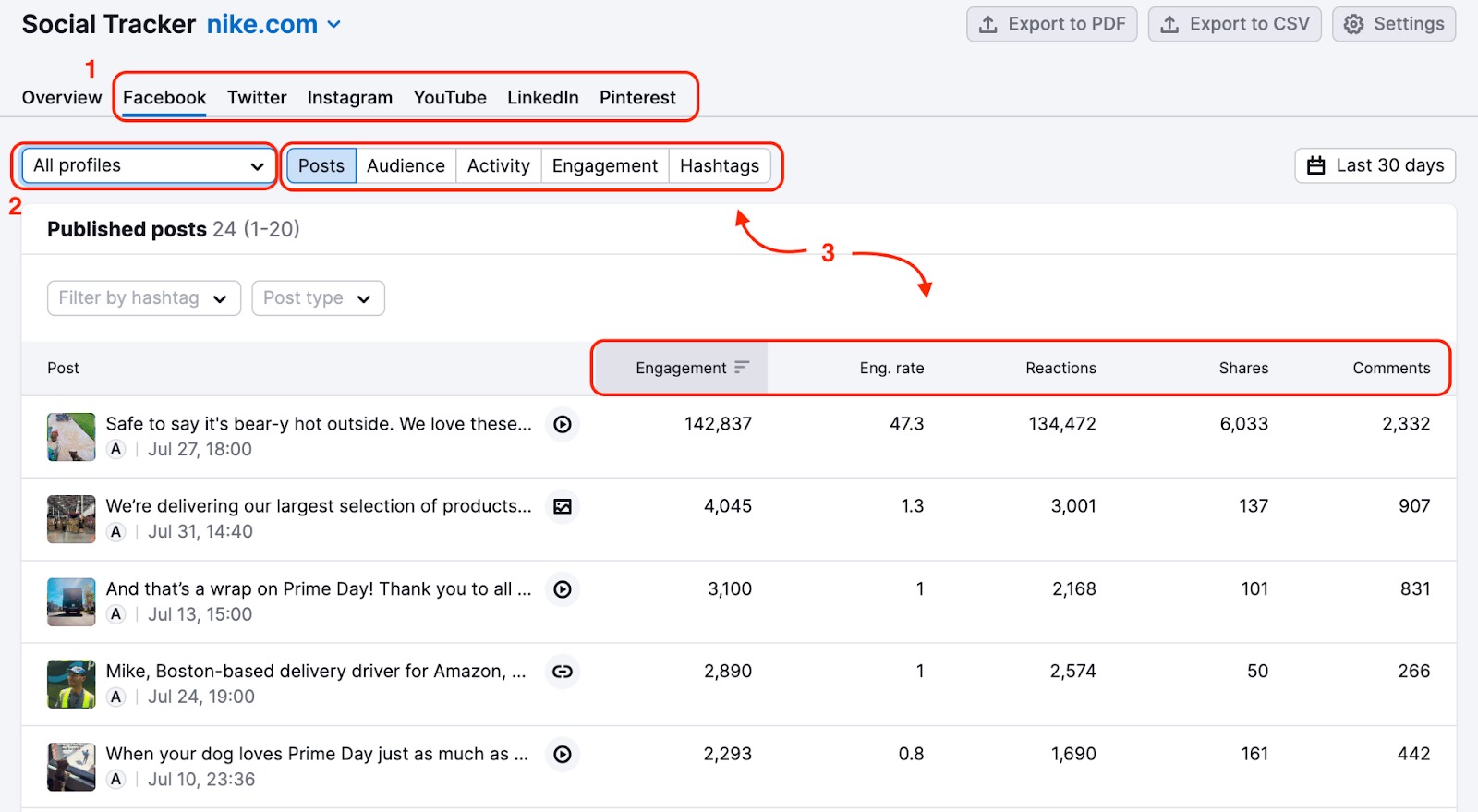This screenshot has height=812, width=1478.
Task: Sort posts by the Reactions column
Action: pyautogui.click(x=1060, y=368)
